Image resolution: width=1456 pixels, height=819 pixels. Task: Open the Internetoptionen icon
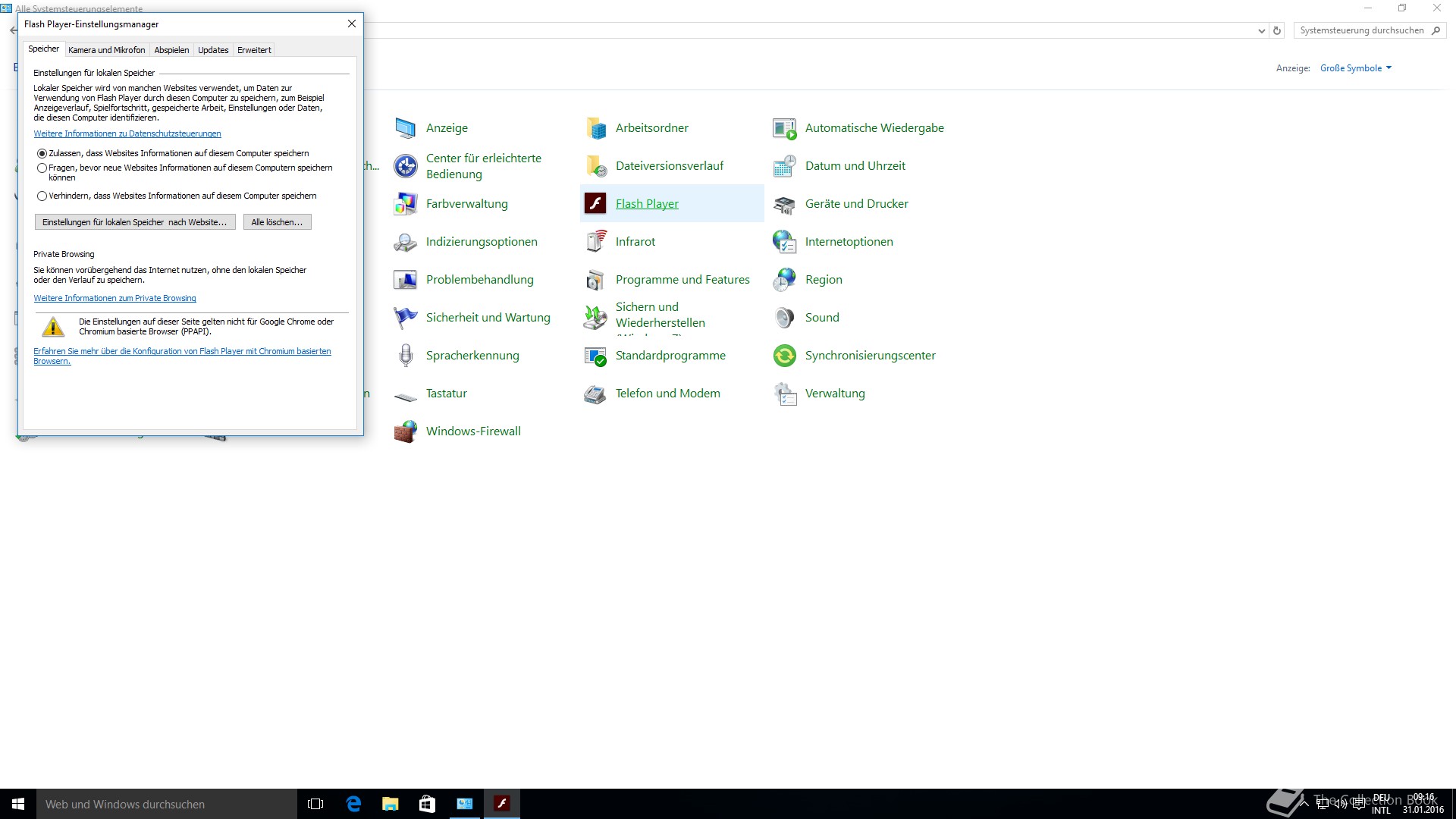785,242
